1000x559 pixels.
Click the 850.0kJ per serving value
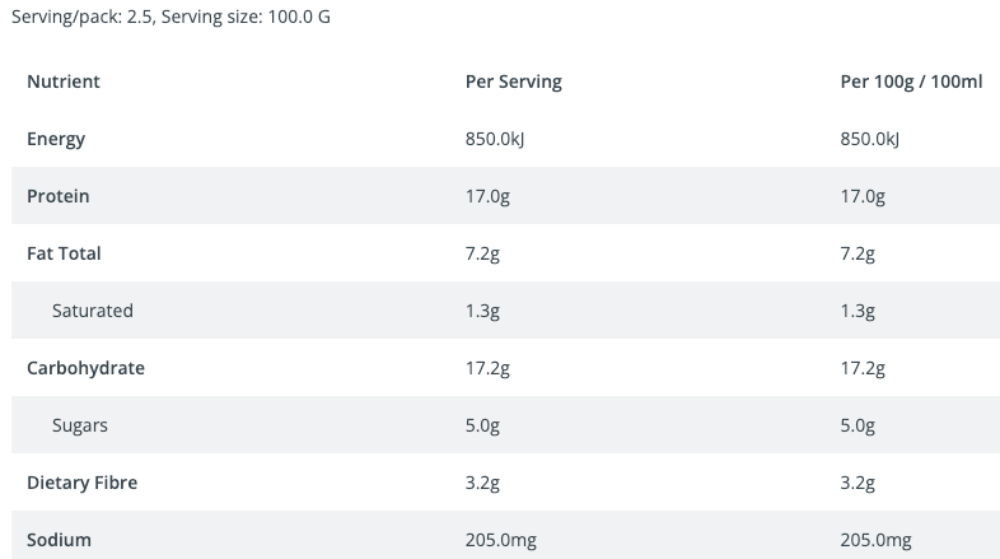point(494,139)
